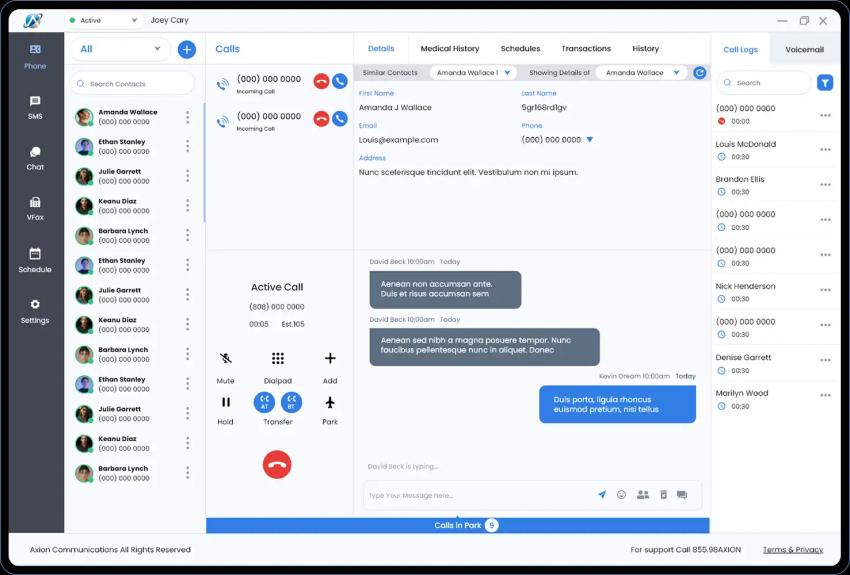
Task: Click the blue add contact plus button
Action: [x=186, y=49]
